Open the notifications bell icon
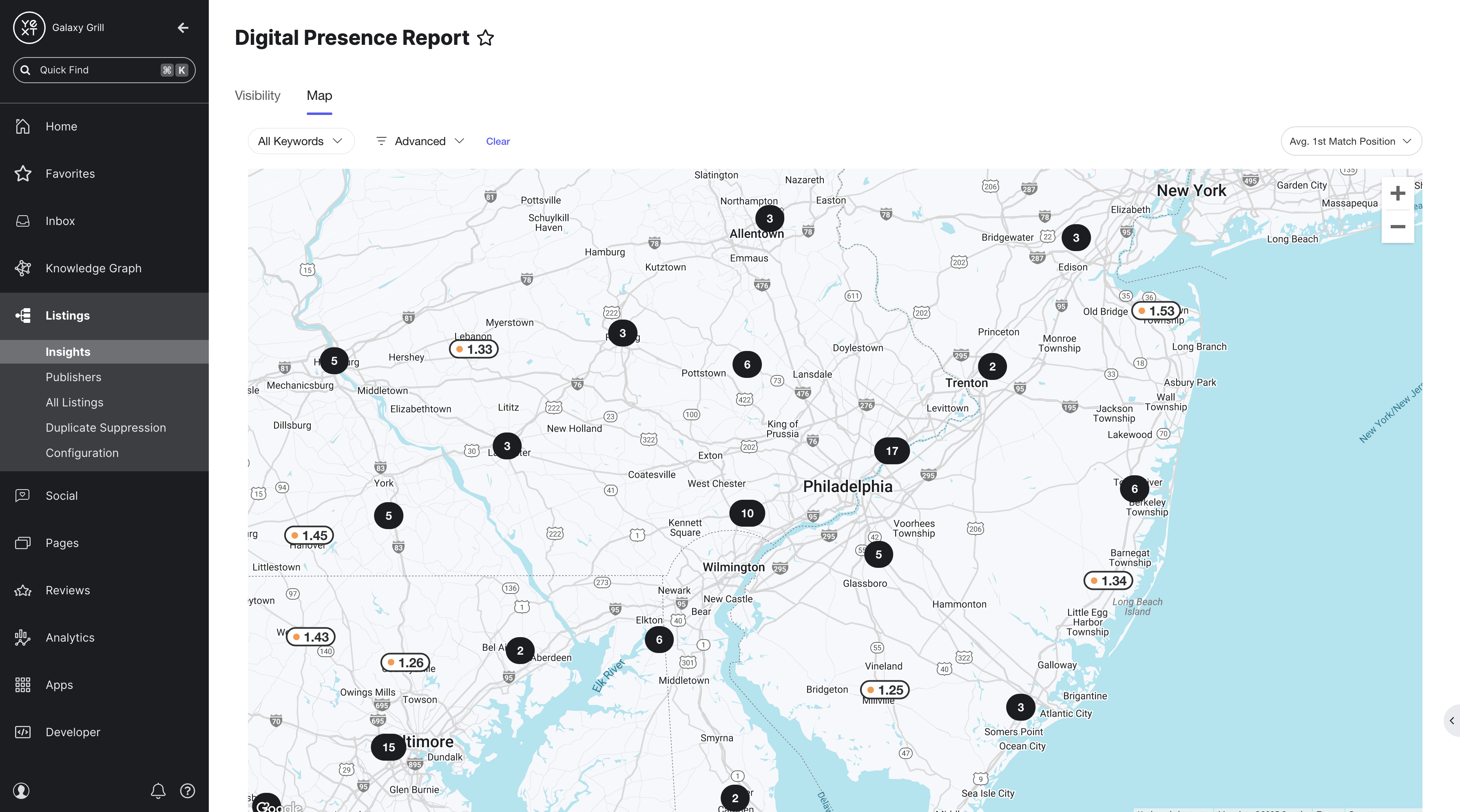Image resolution: width=1460 pixels, height=812 pixels. tap(158, 790)
